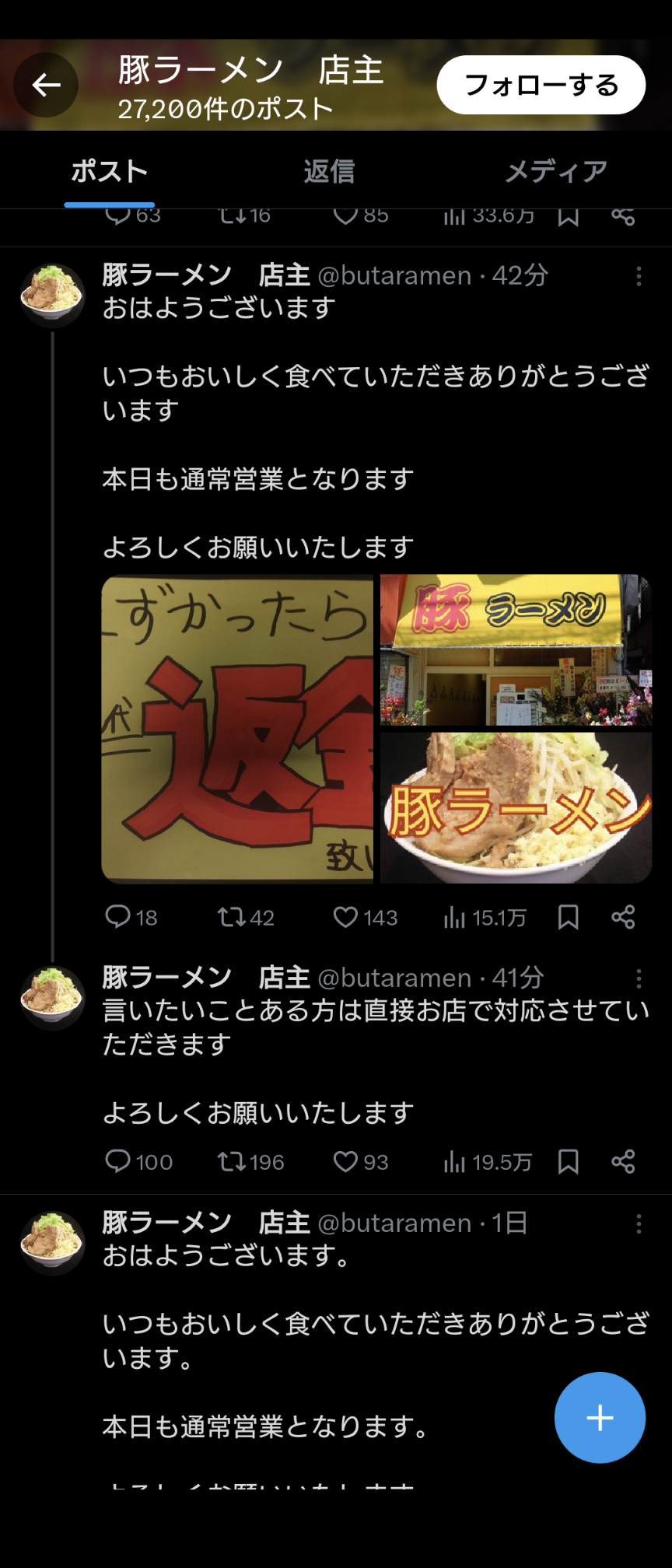Bookmark the 42分 greeting post
Image resolution: width=672 pixels, height=1568 pixels.
569,918
